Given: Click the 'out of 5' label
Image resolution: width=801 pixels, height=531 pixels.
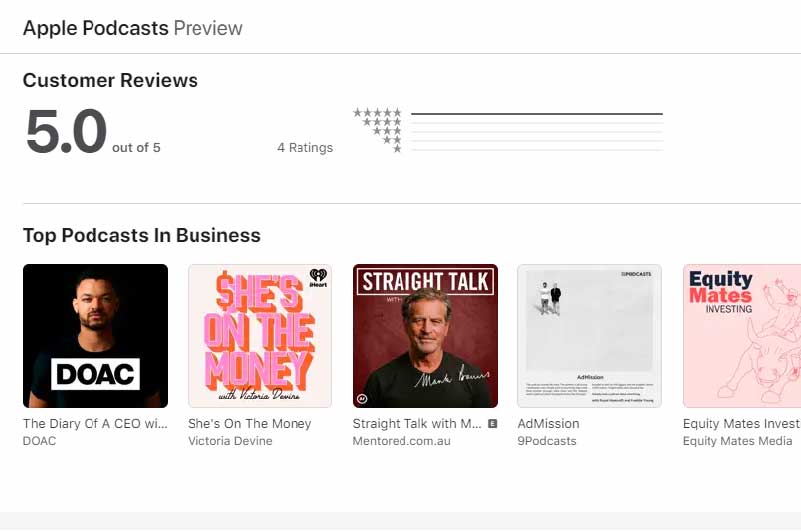Looking at the screenshot, I should click(x=136, y=148).
